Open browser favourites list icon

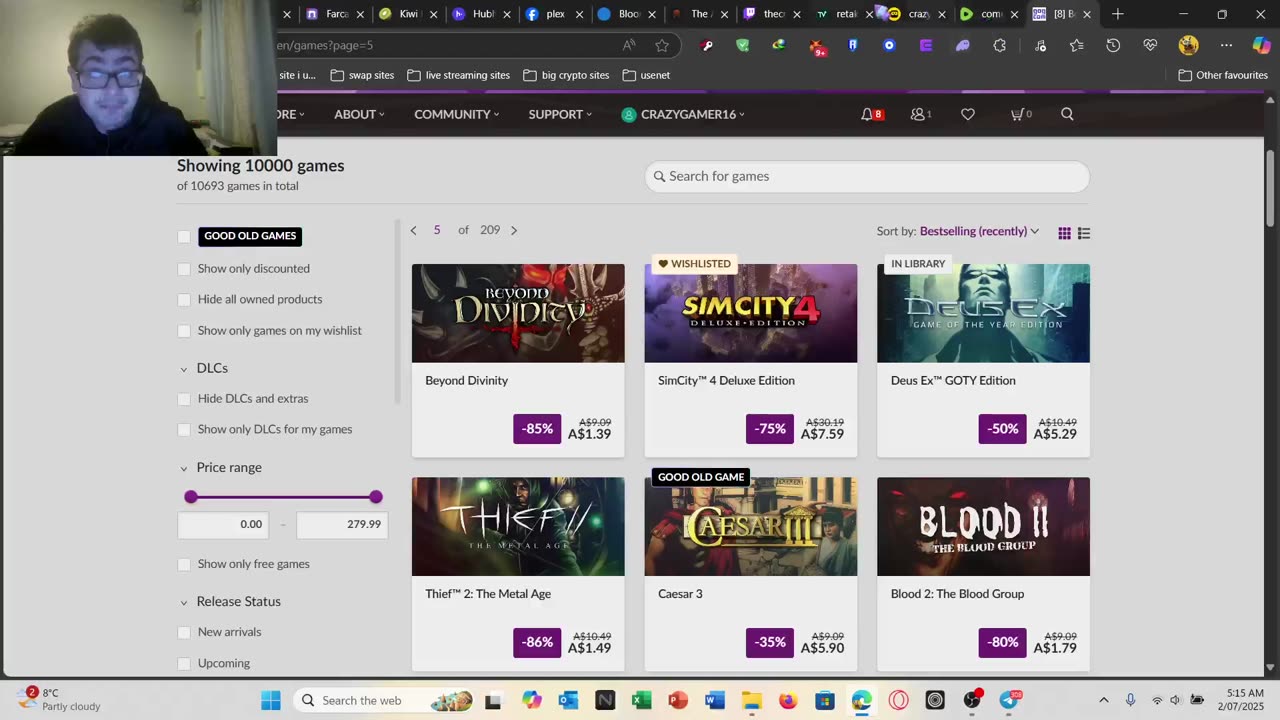[1076, 45]
